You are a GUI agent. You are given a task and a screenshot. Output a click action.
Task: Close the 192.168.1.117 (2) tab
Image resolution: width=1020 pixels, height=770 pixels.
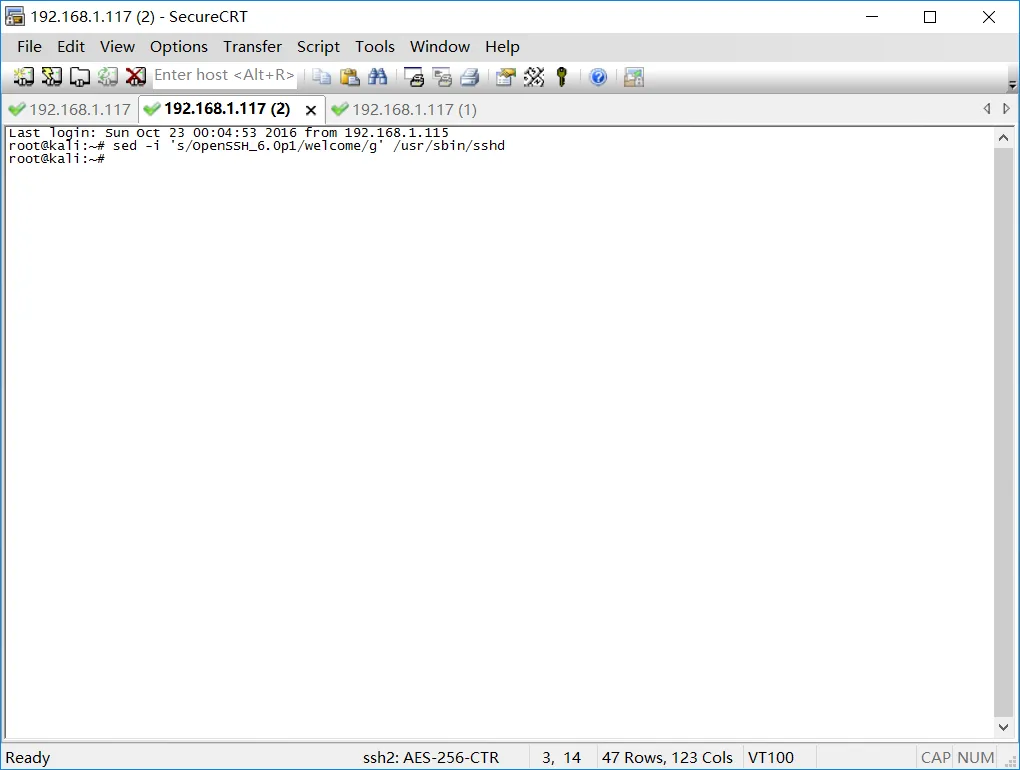click(x=311, y=110)
